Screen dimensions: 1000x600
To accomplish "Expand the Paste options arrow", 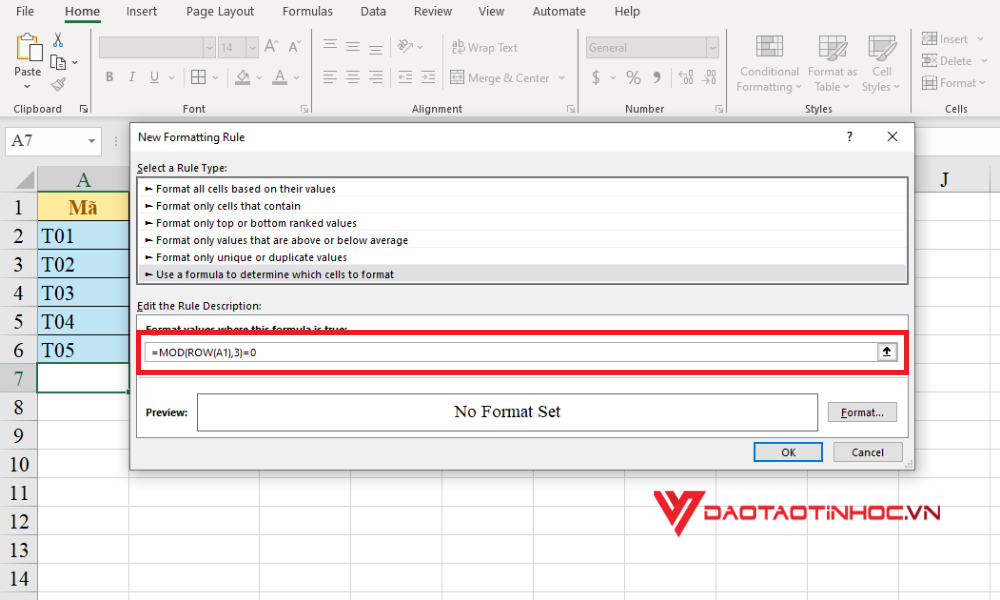I will [27, 86].
